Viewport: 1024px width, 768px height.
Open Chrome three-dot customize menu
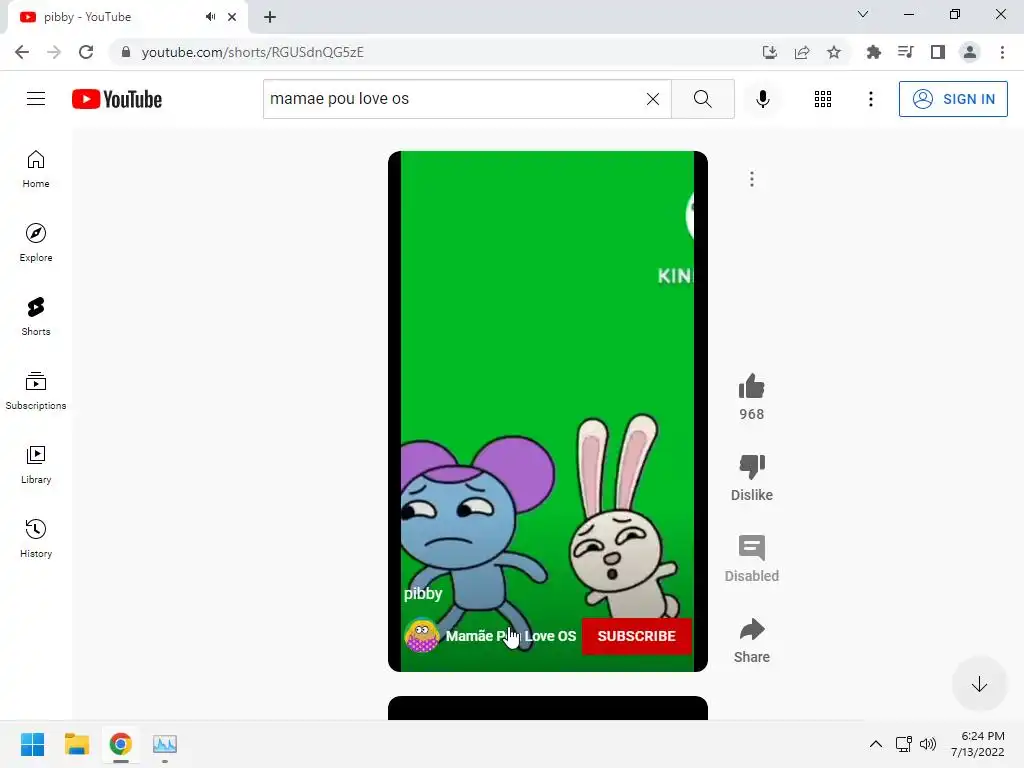[x=1002, y=52]
